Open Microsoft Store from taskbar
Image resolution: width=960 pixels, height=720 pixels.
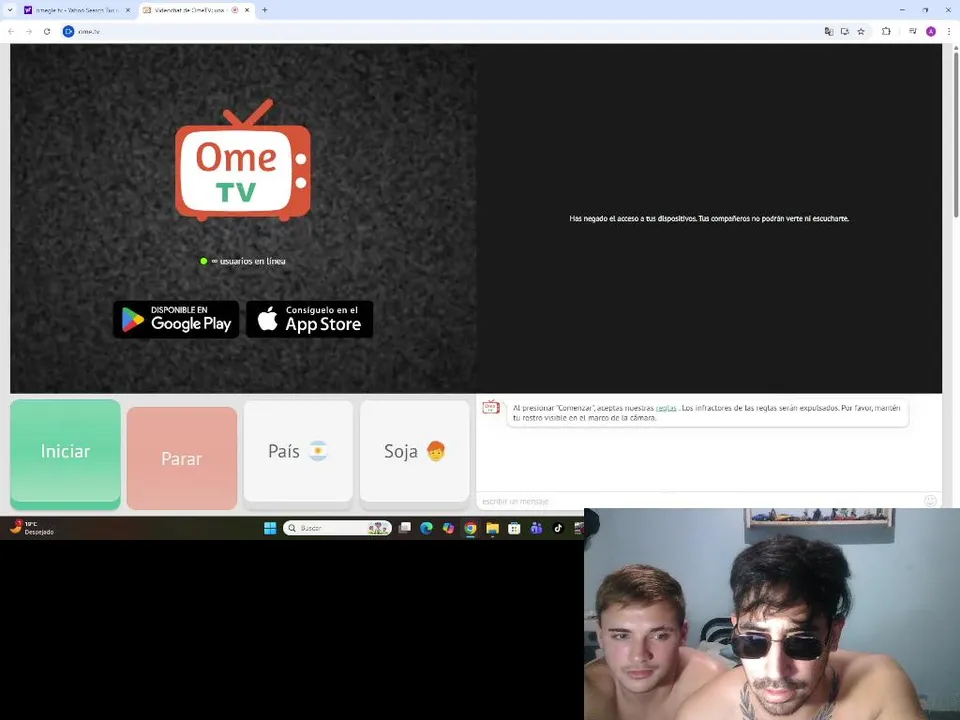514,528
